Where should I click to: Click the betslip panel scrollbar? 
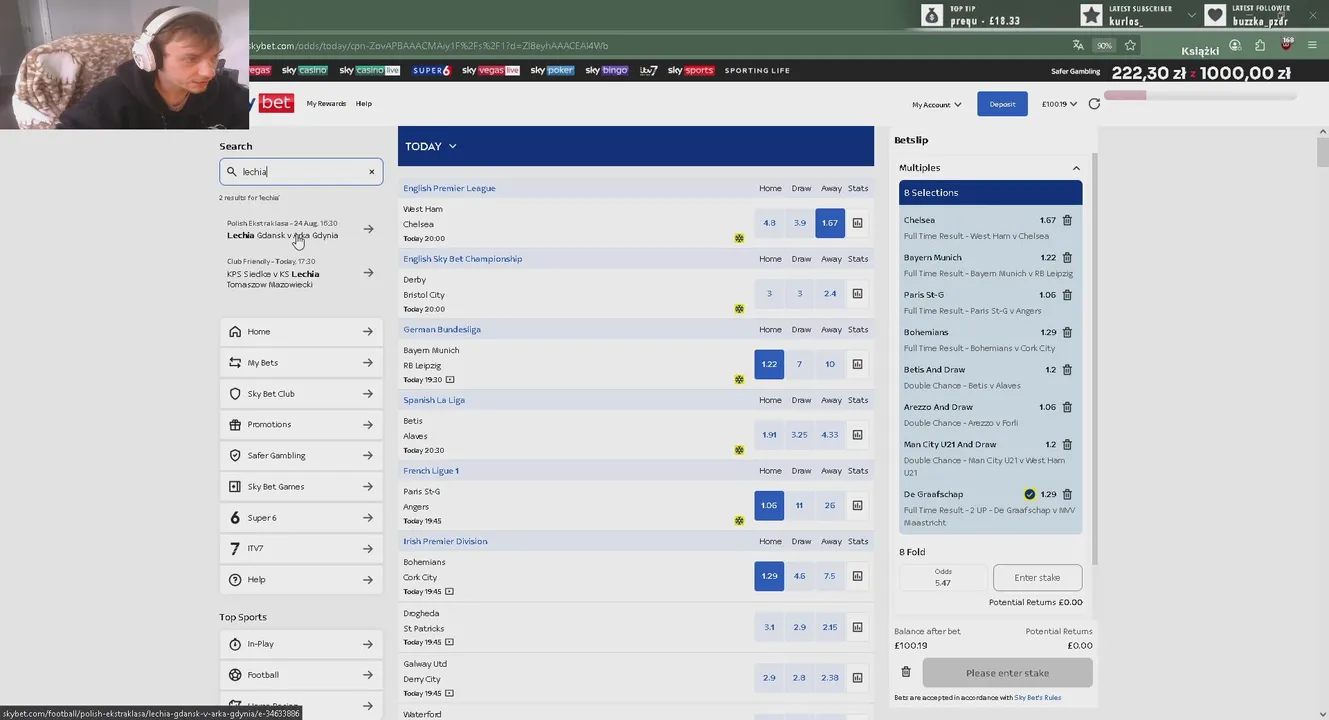[1095, 360]
